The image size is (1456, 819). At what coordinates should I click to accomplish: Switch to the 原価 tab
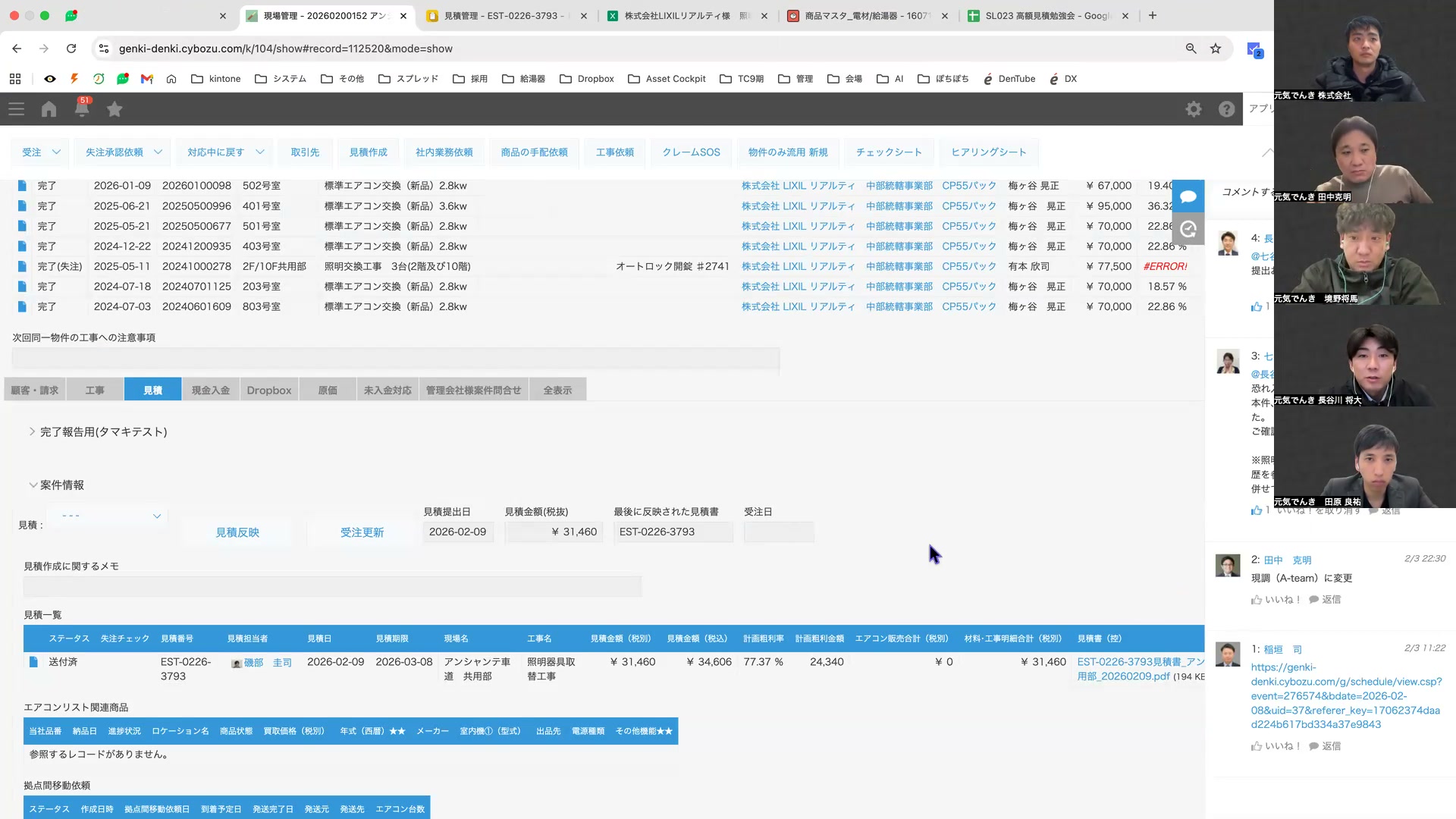tap(328, 391)
